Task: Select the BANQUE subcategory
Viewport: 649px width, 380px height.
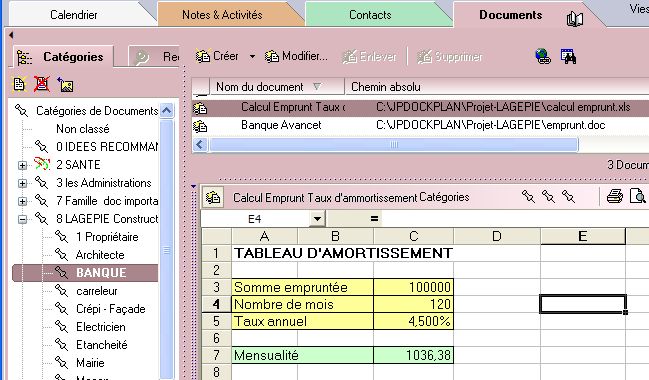Action: 101,273
